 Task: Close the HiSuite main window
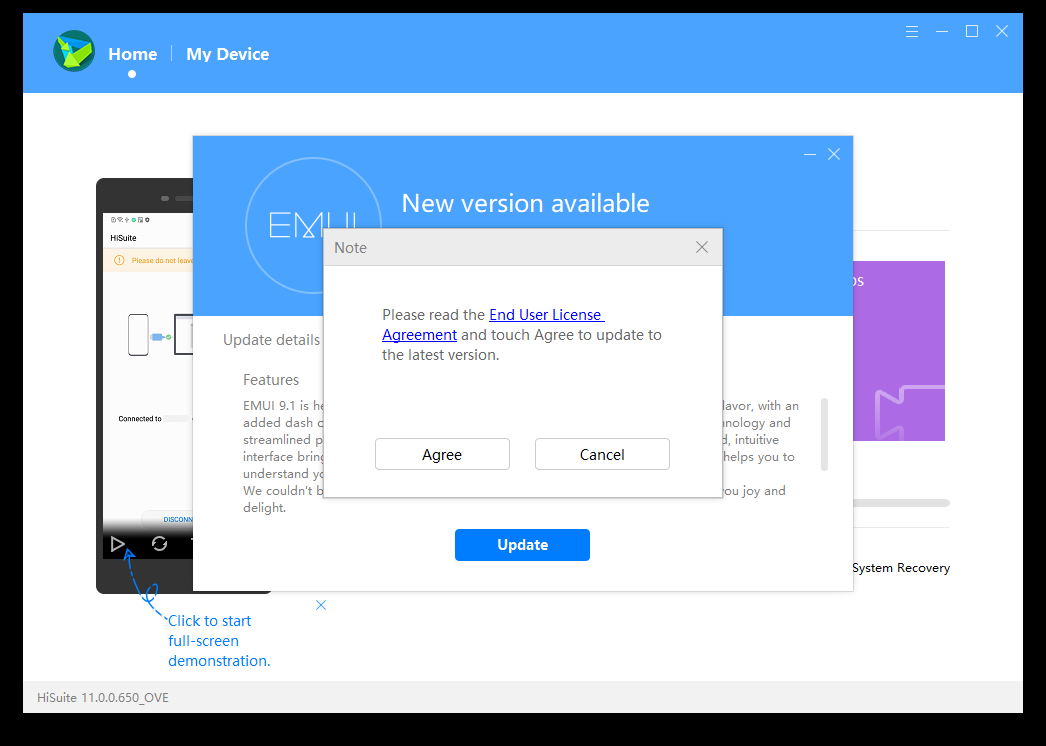[x=1002, y=31]
